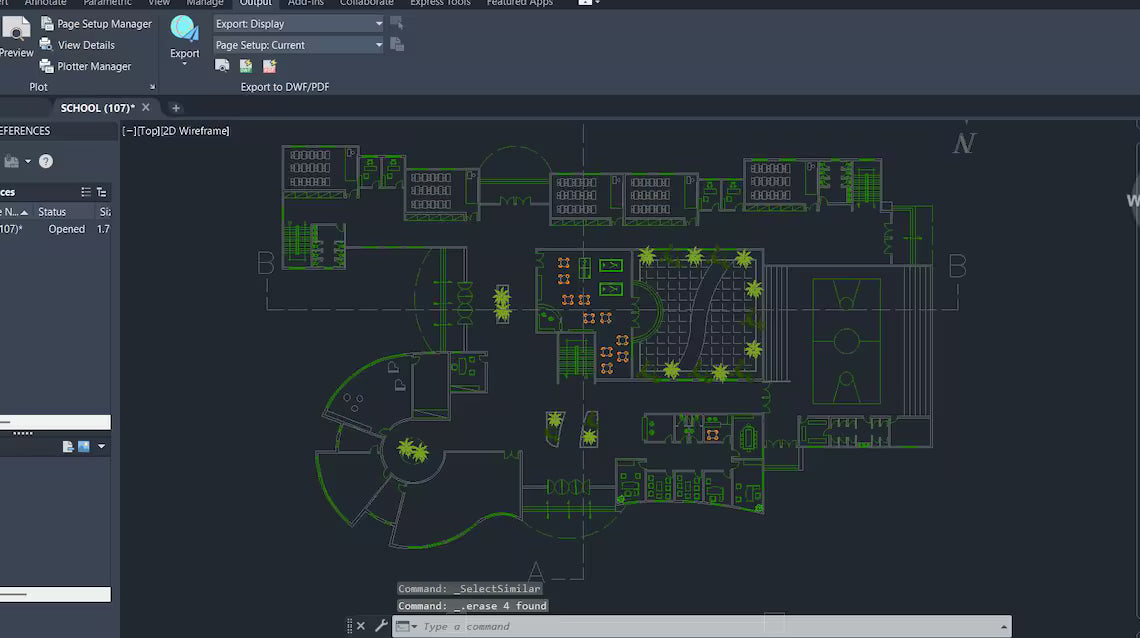Expand command history with up arrow

1003,626
